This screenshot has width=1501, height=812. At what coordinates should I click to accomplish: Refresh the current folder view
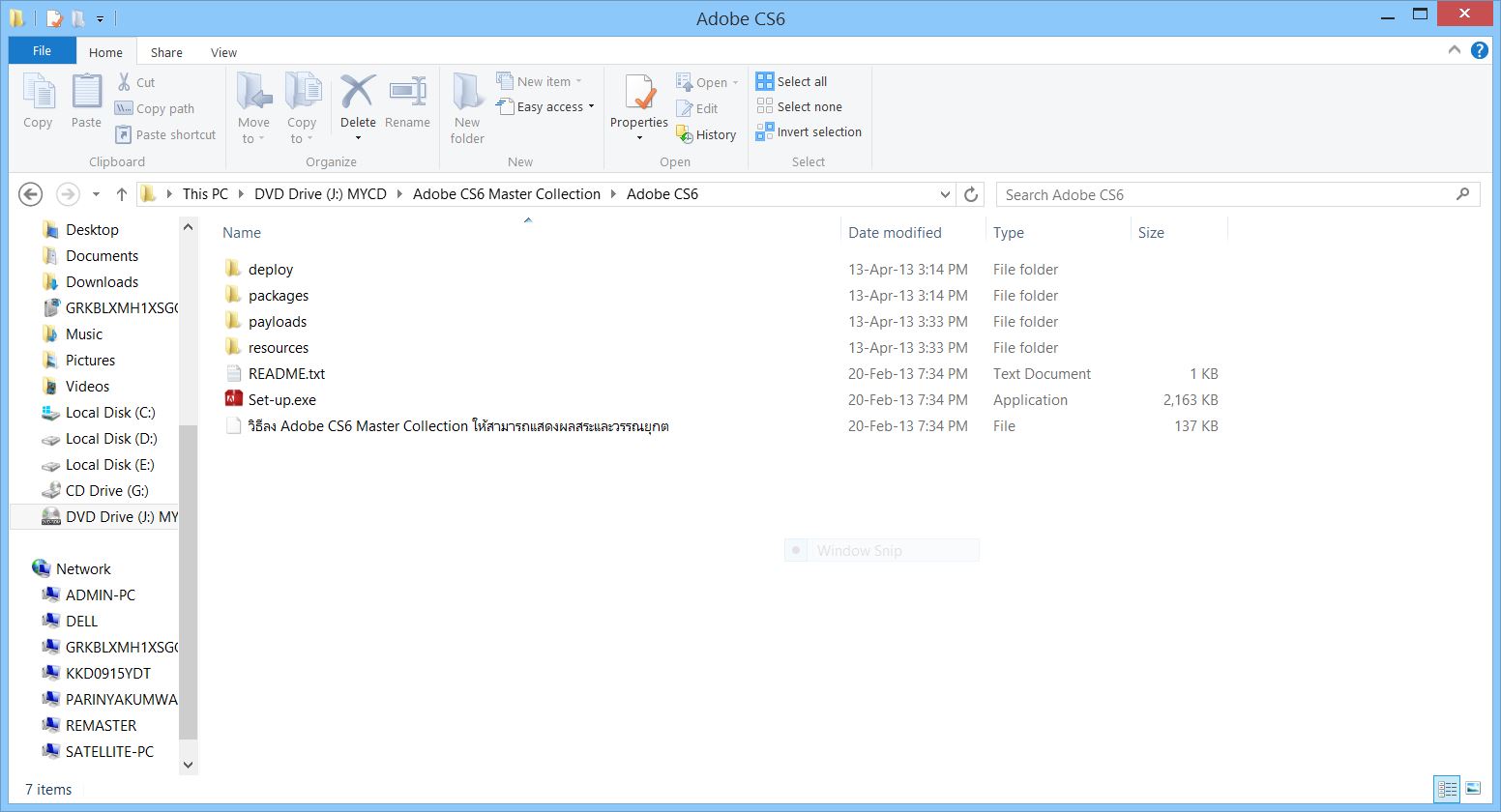click(971, 194)
